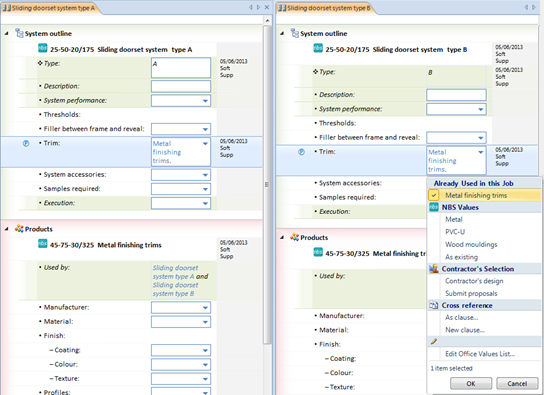Click Products icon in type A pane
Screen dimensions: 544x395
click(19, 229)
